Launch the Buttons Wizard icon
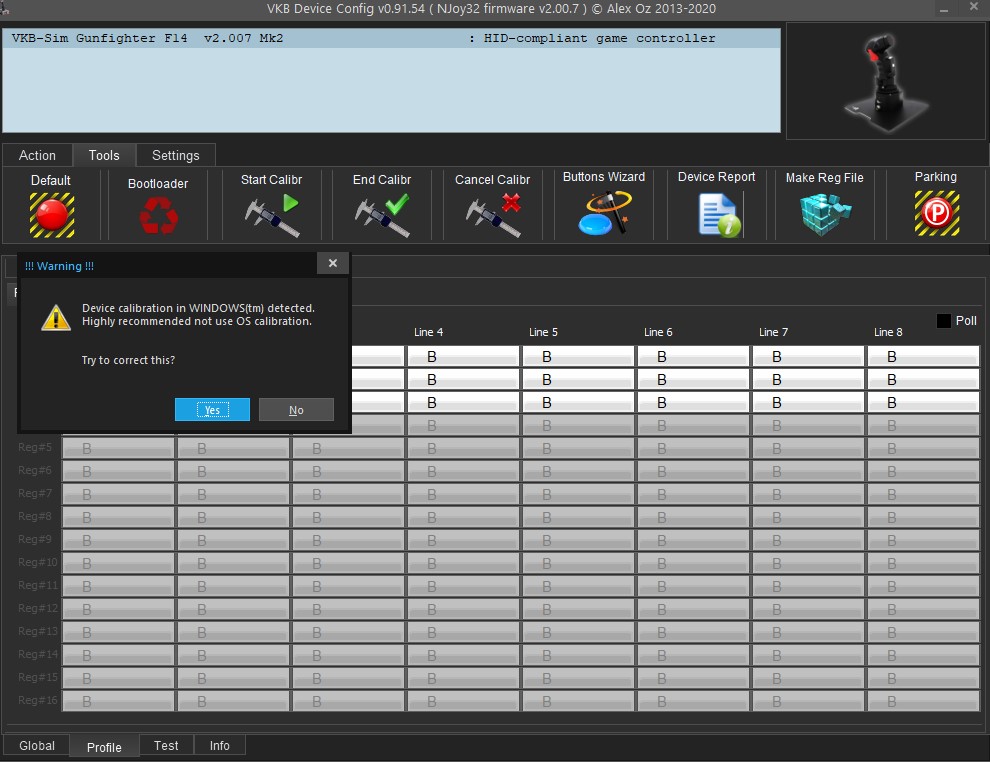 coord(604,213)
